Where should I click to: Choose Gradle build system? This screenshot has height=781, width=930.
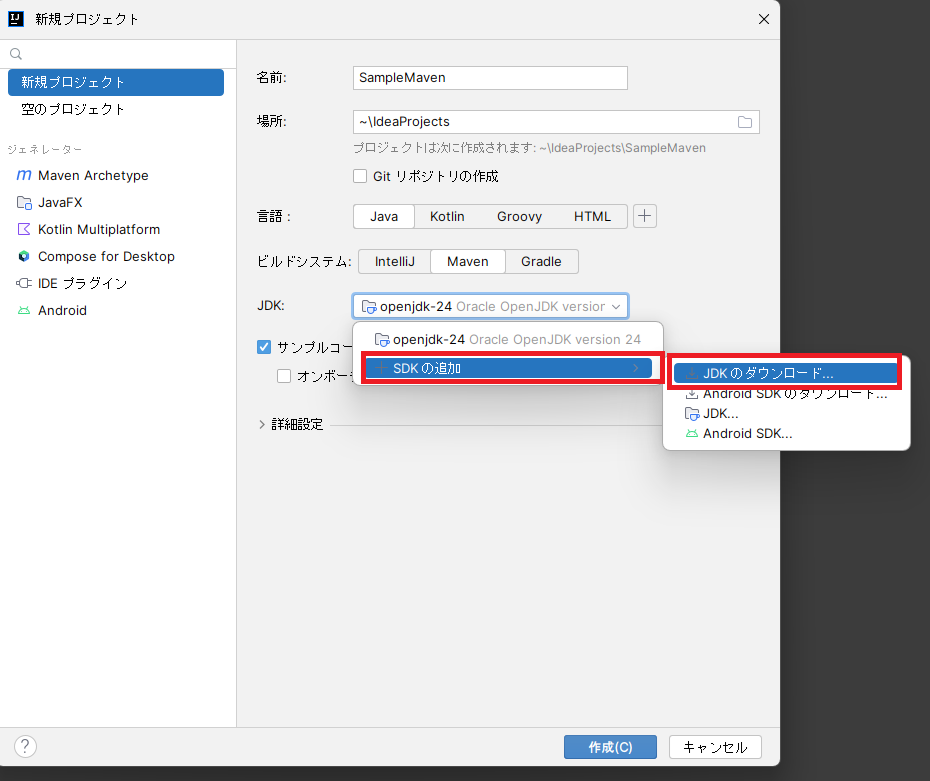(541, 262)
